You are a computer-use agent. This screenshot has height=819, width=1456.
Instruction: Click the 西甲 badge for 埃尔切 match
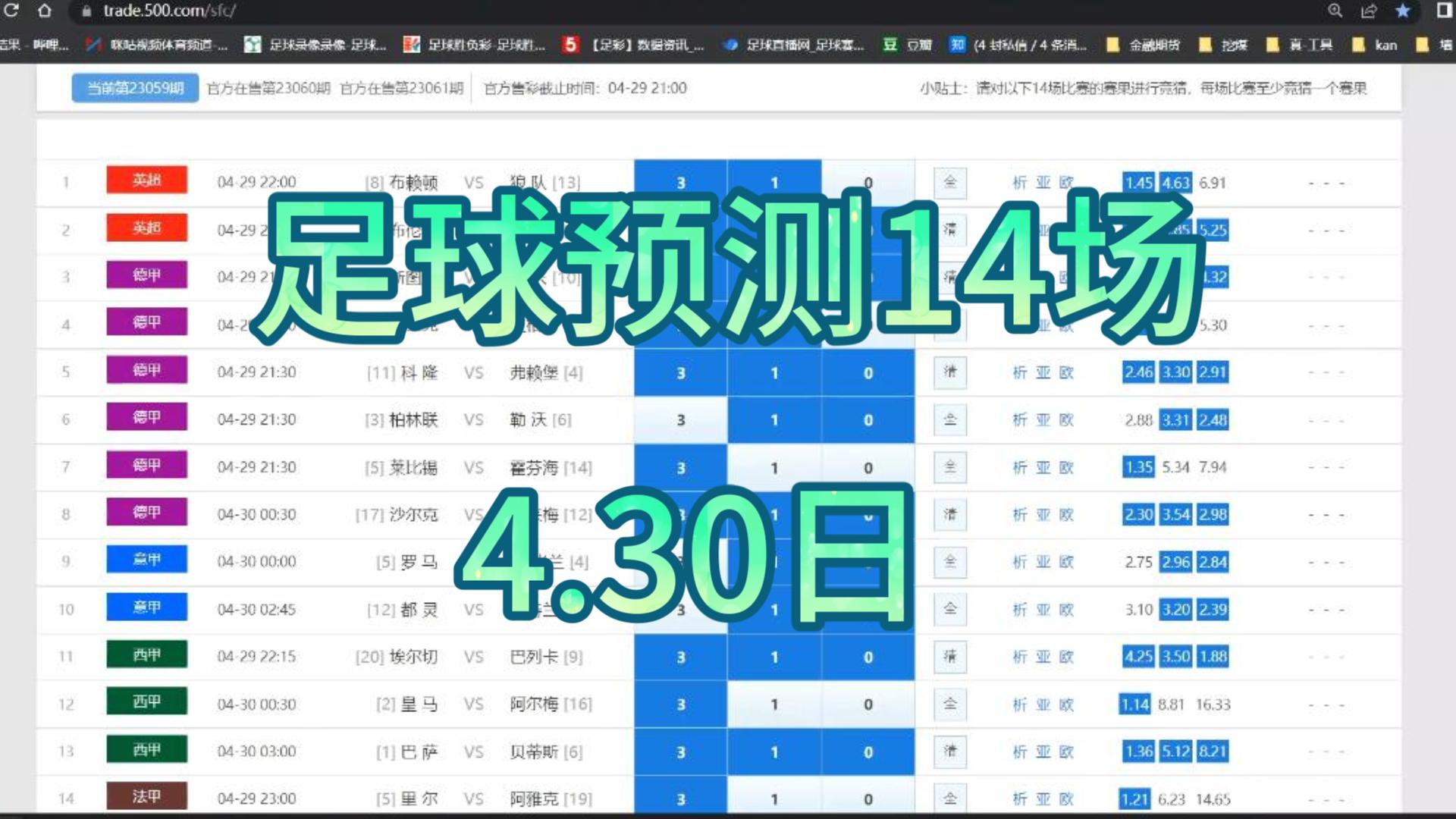(146, 654)
